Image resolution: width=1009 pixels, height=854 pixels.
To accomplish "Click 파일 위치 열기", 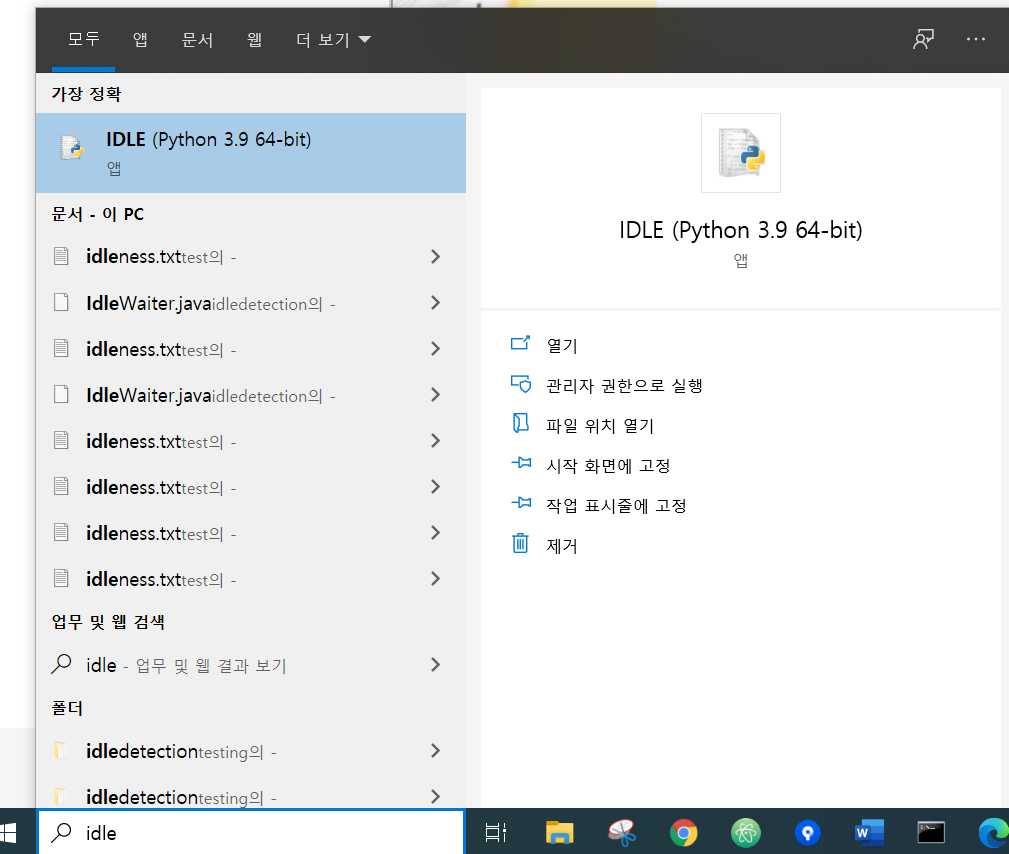I will tap(600, 426).
